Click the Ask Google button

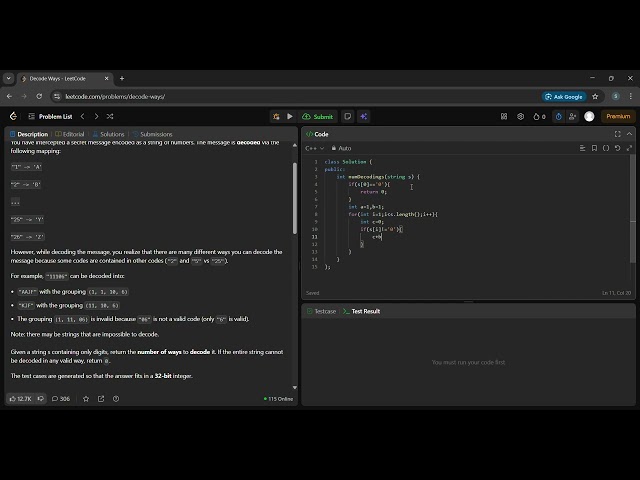pos(564,97)
